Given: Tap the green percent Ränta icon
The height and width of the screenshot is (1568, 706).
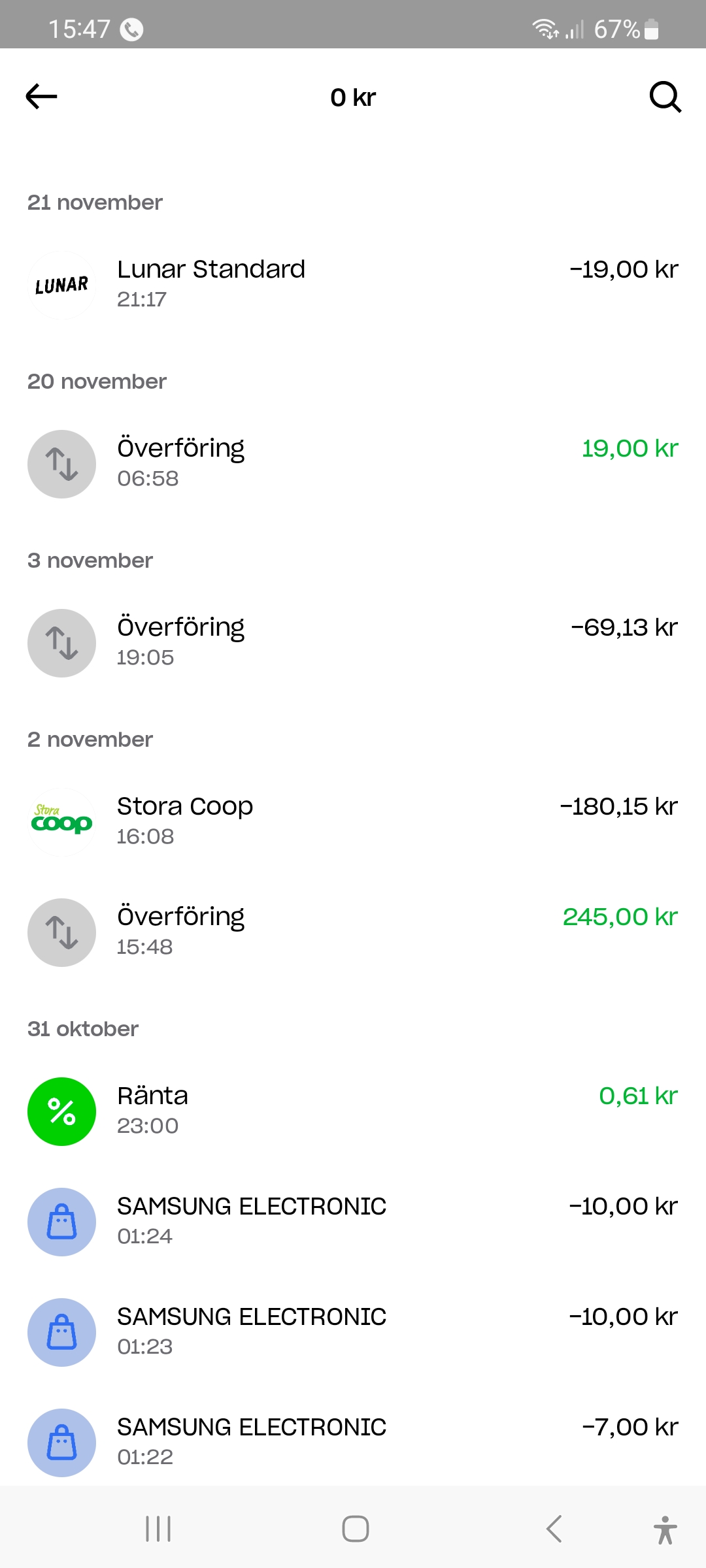Looking at the screenshot, I should (x=62, y=1111).
